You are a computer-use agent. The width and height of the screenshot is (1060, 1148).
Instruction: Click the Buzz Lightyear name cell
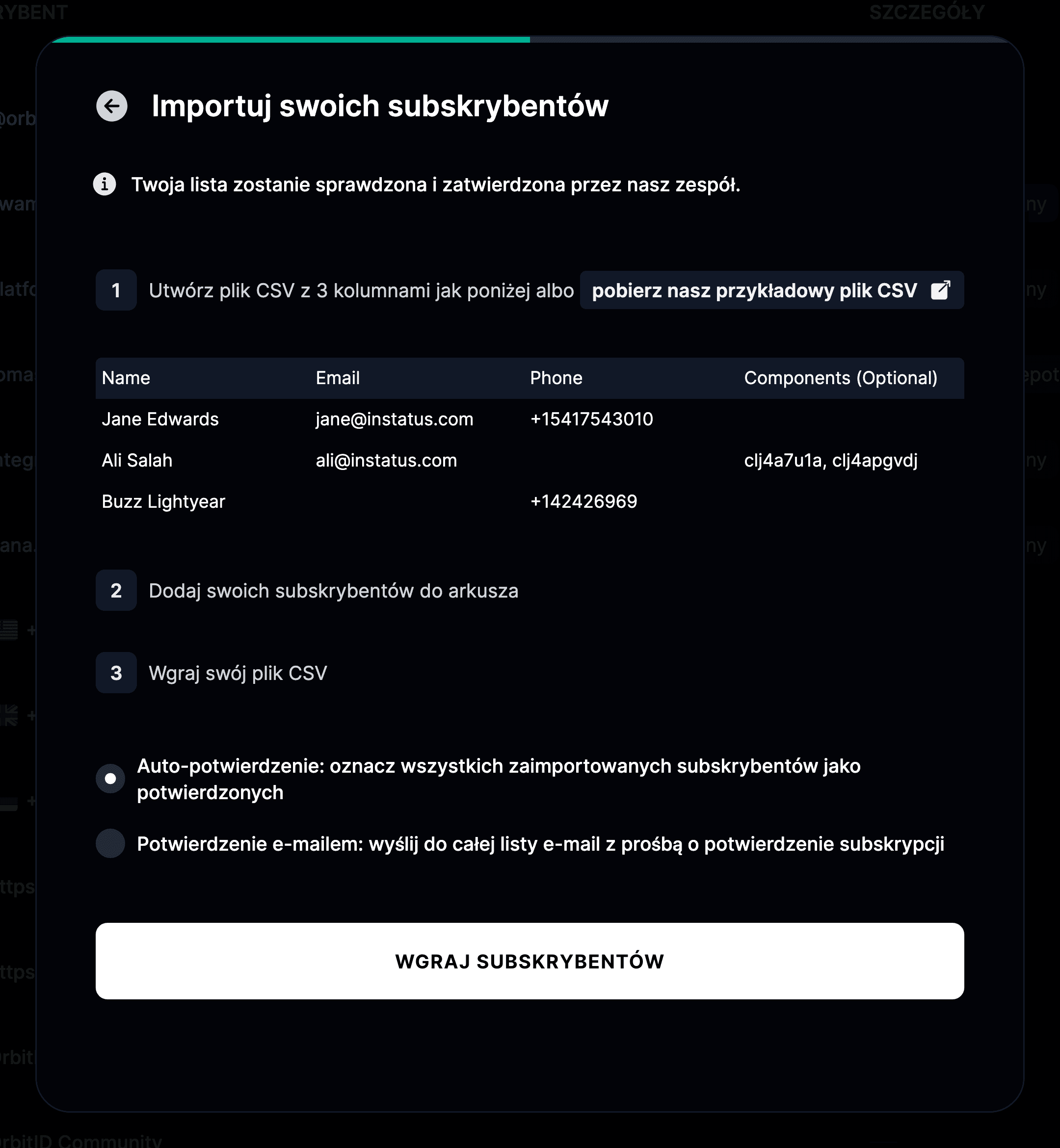[163, 502]
